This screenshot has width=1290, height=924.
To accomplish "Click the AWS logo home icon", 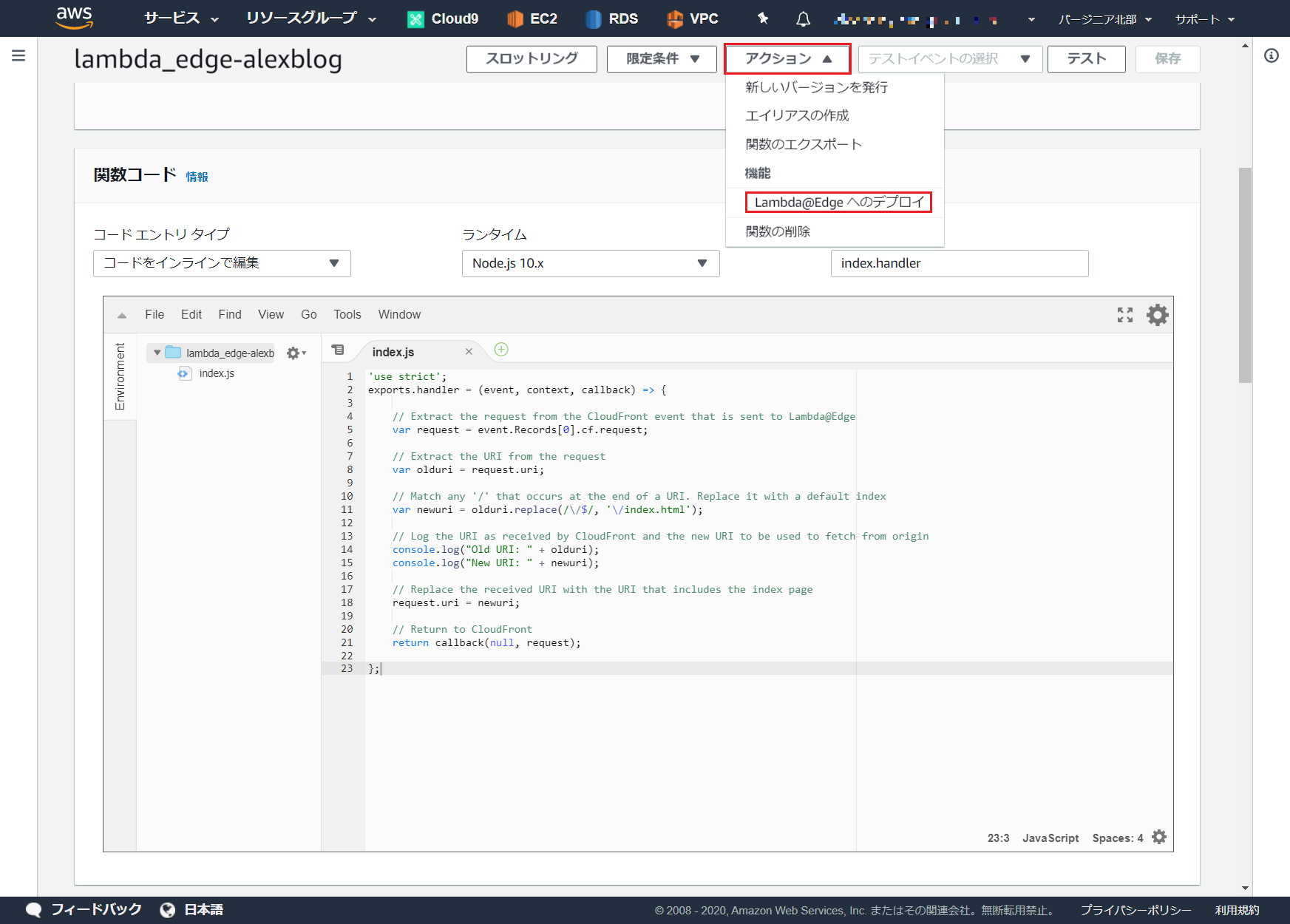I will point(75,18).
